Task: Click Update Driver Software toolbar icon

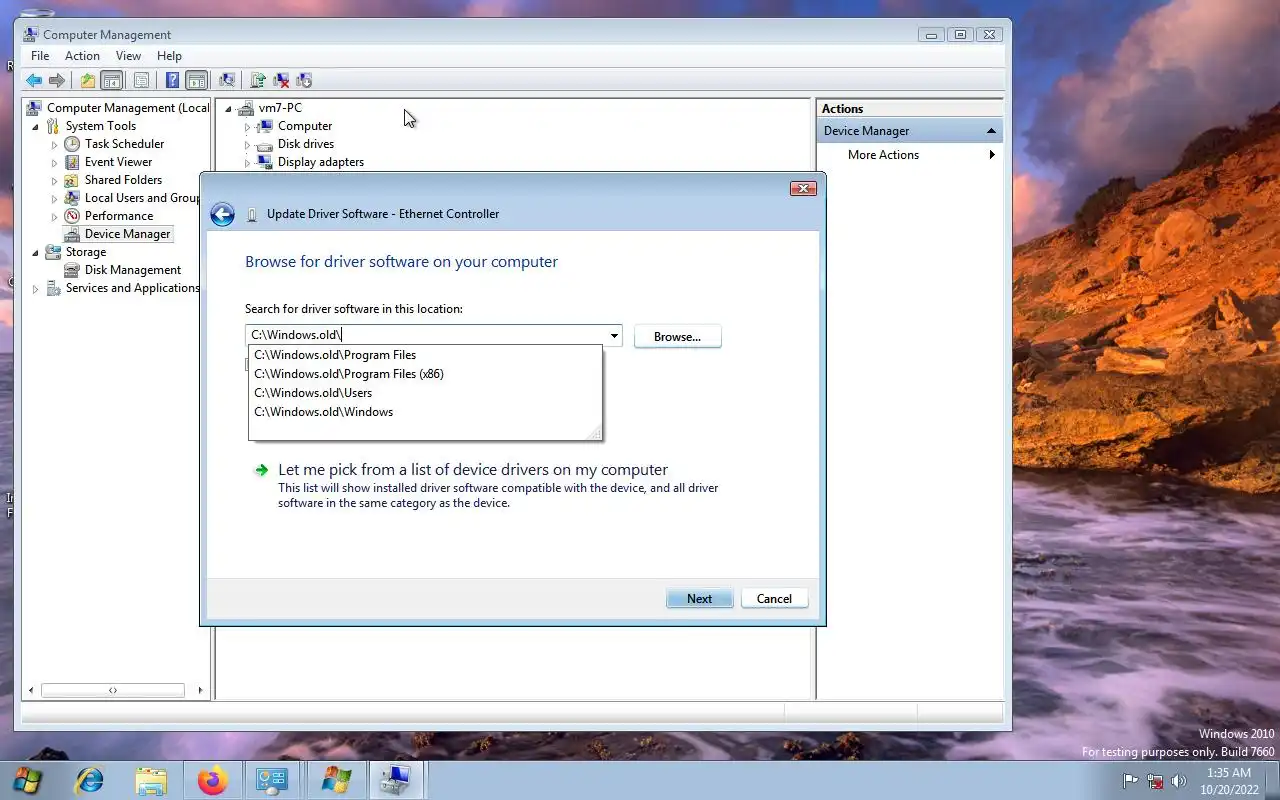Action: click(x=258, y=81)
